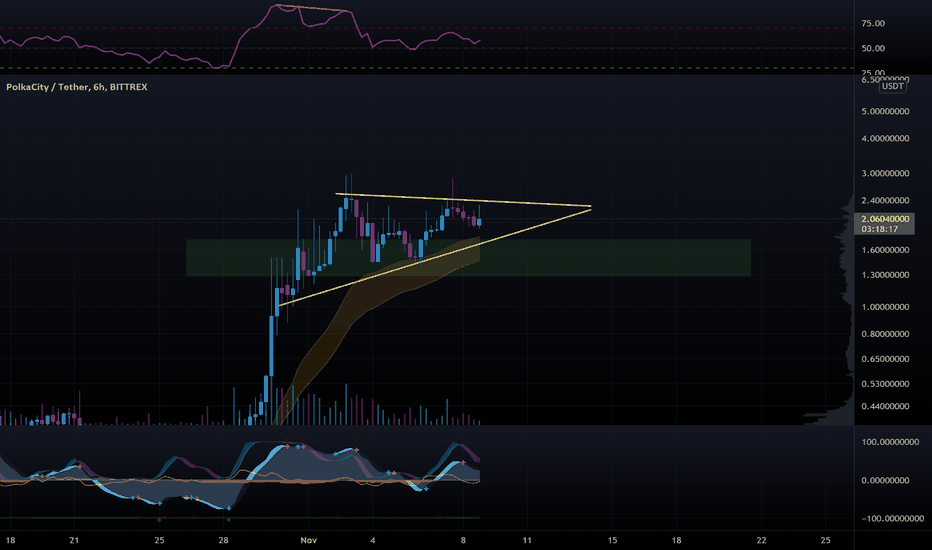Click the 1.30000000 price axis label

click(885, 275)
